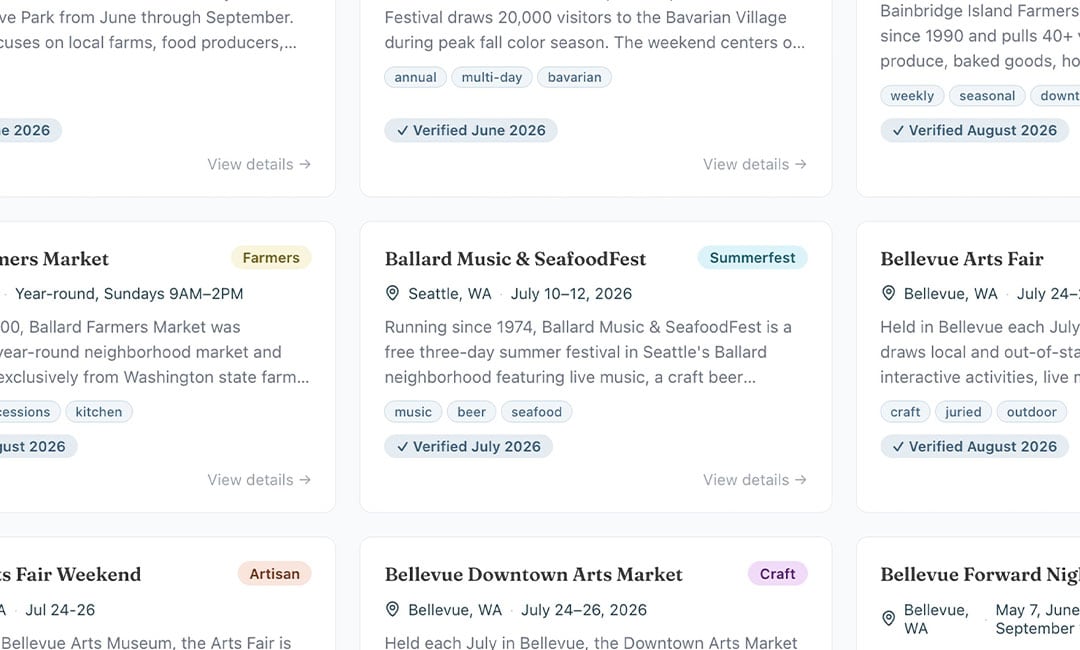Image resolution: width=1080 pixels, height=650 pixels.
Task: Click 'Year-round, Sundays 9AM–2PM' text
Action: (129, 294)
